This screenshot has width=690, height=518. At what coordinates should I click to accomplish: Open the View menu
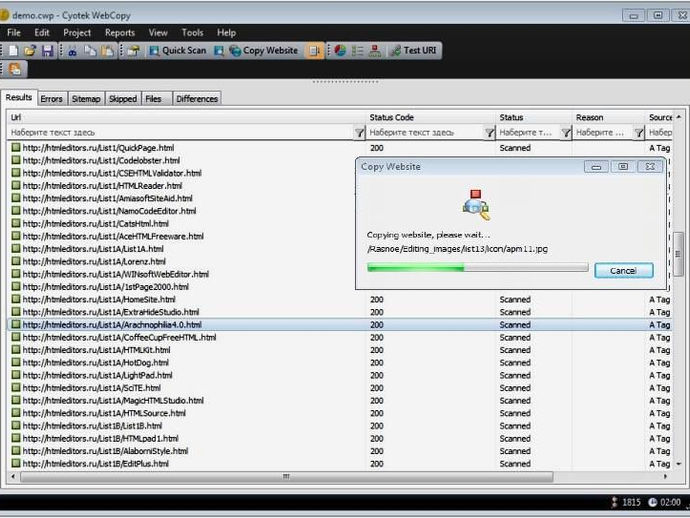tap(158, 33)
